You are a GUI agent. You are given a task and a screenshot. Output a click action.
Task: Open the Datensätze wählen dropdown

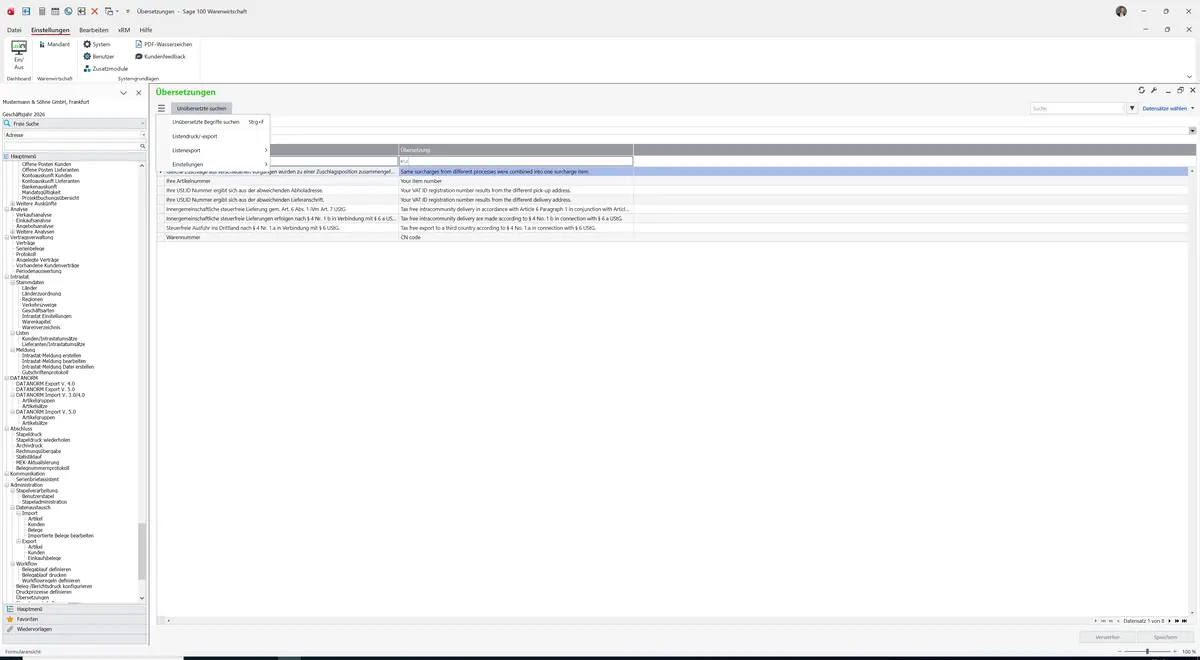[x=1168, y=108]
